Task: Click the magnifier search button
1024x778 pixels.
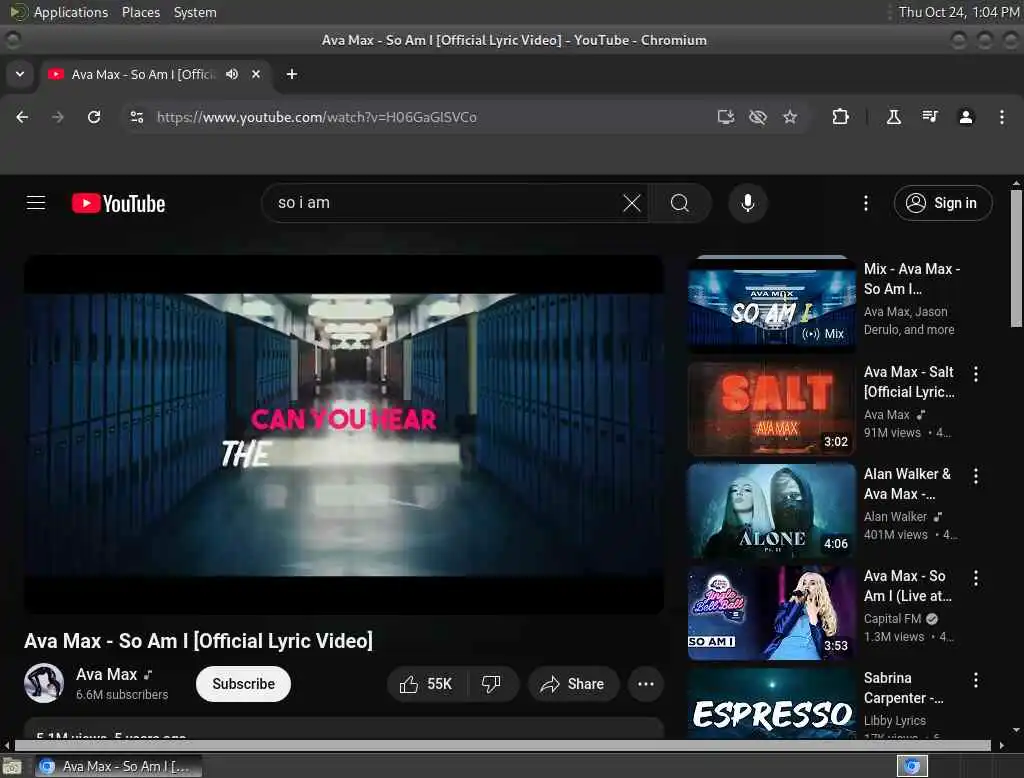Action: (680, 203)
